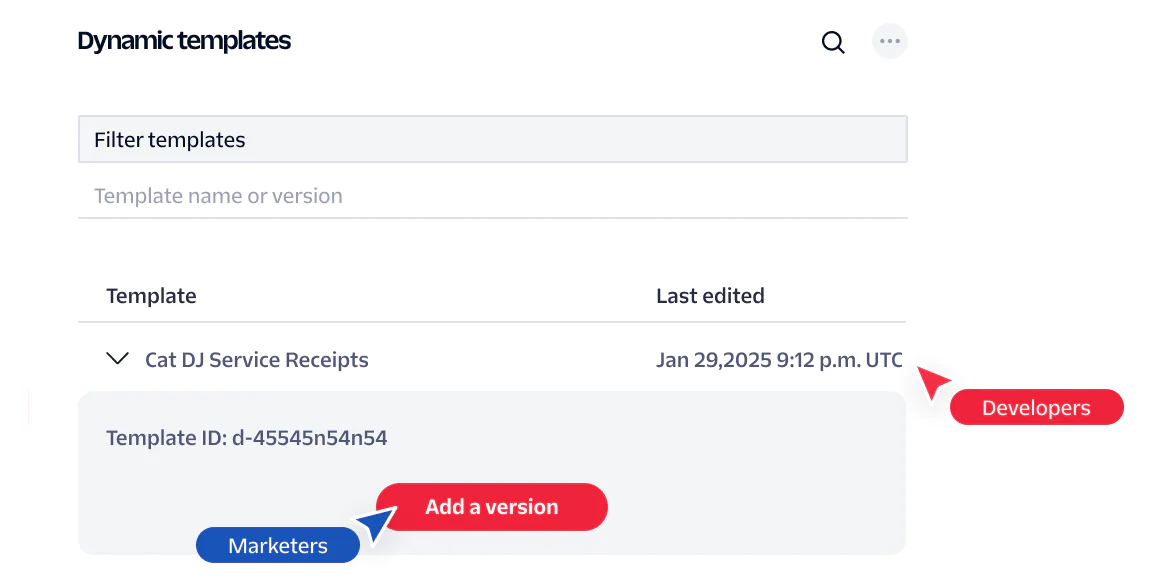Viewport: 1152px width, 581px height.
Task: Click the blue Marketers cursor arrow
Action: (377, 524)
